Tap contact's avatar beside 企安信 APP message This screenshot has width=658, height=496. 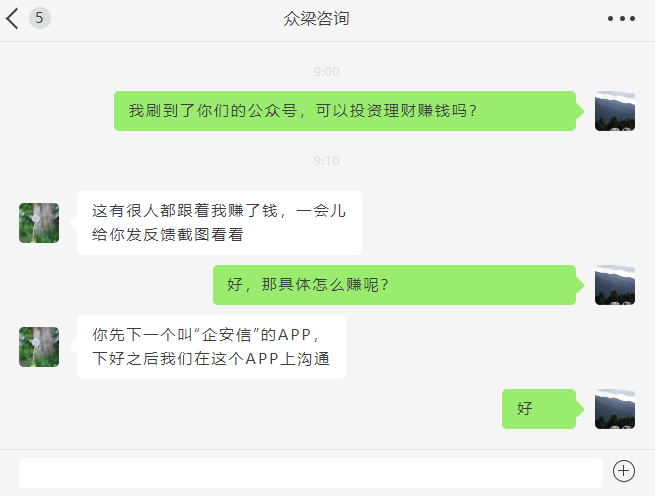(39, 347)
